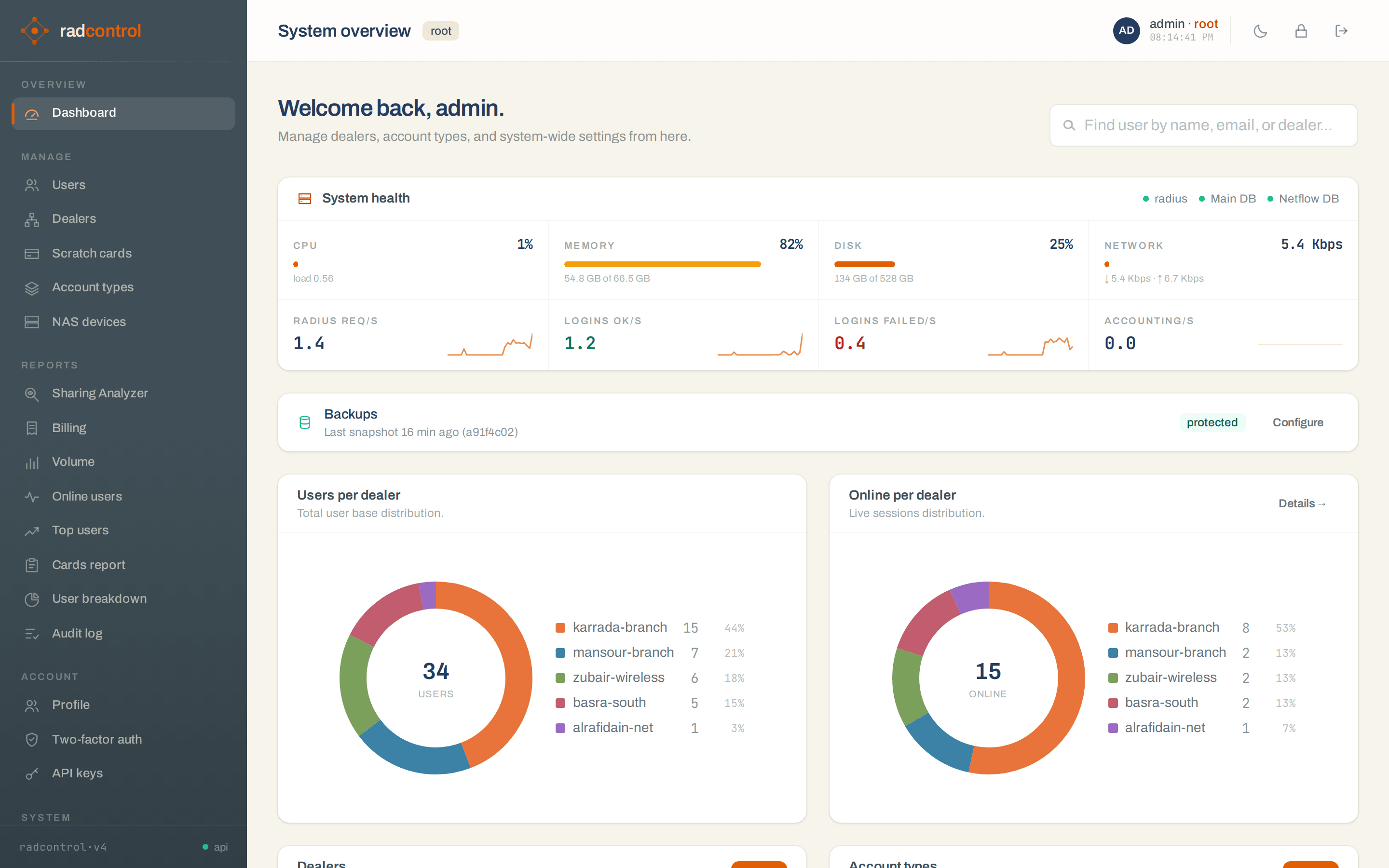Click the radcontrol logo icon
1389x868 pixels.
(x=34, y=30)
